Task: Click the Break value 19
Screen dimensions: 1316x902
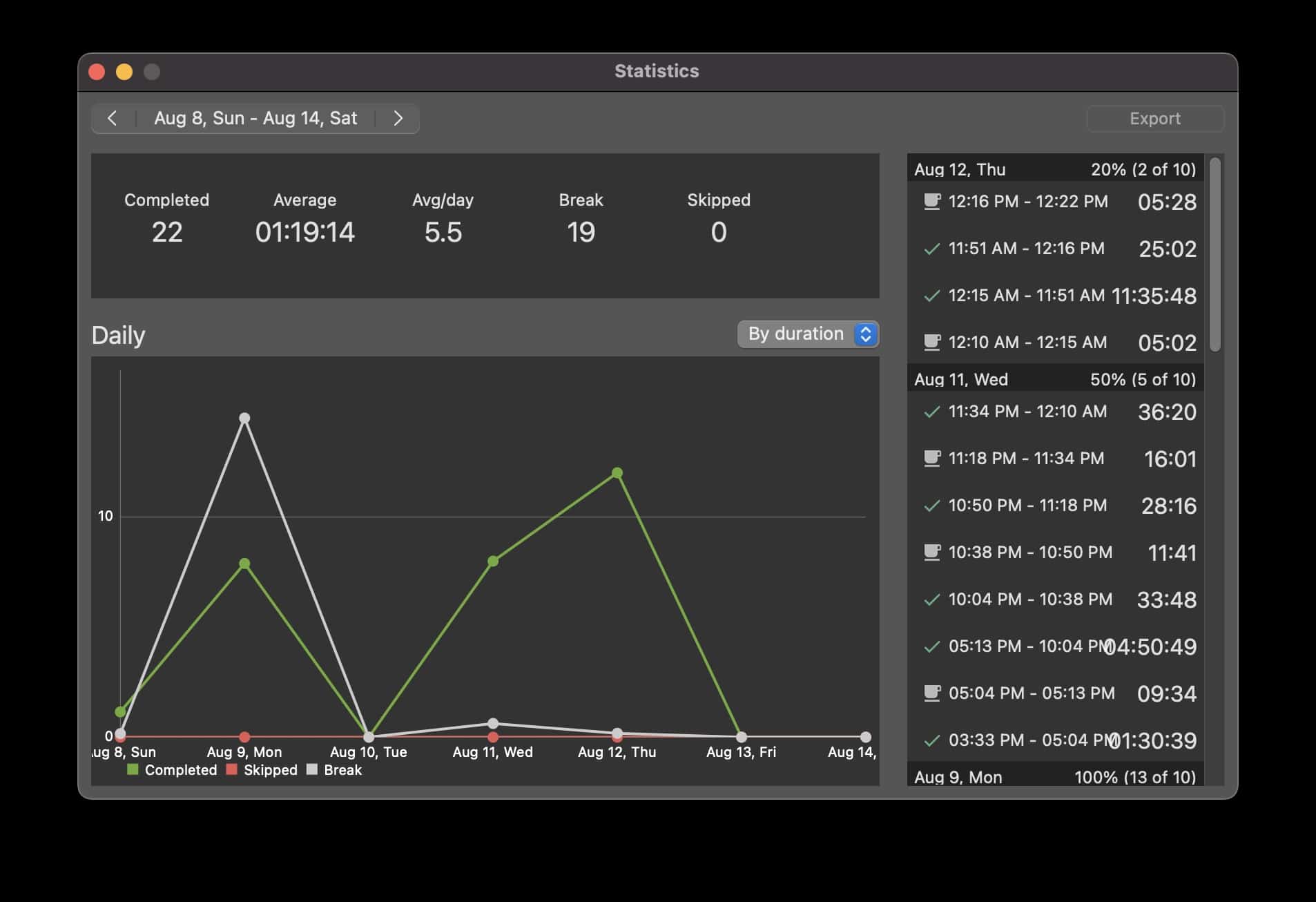Action: click(581, 232)
